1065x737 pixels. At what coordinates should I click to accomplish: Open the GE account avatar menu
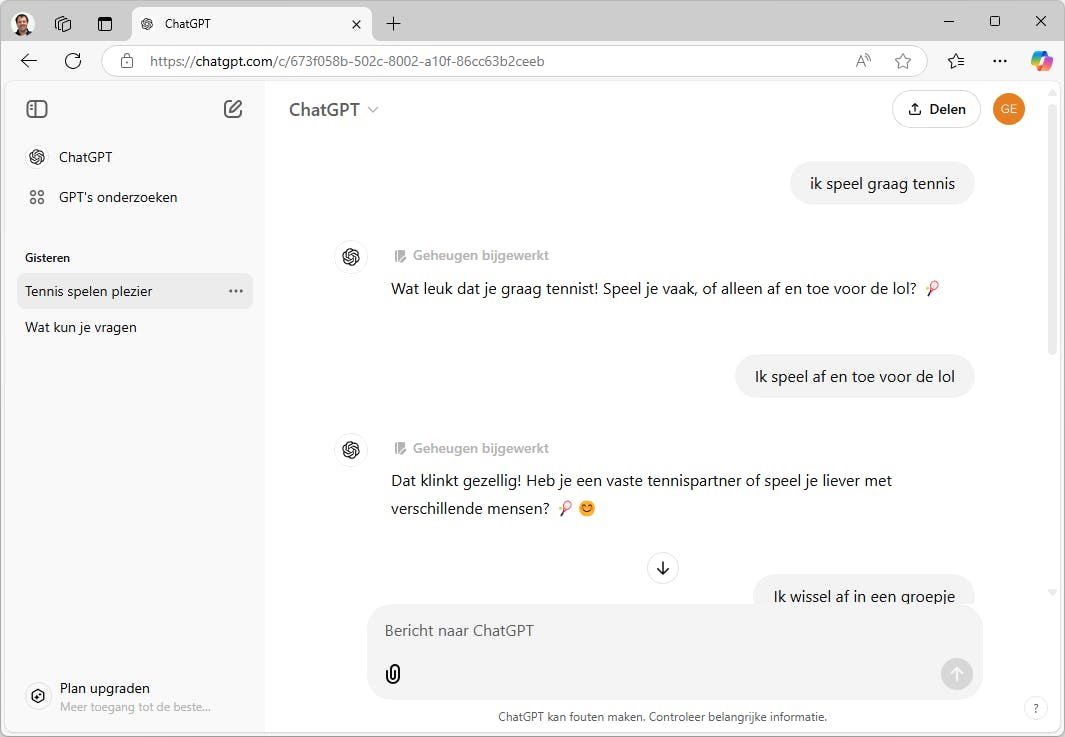1008,109
